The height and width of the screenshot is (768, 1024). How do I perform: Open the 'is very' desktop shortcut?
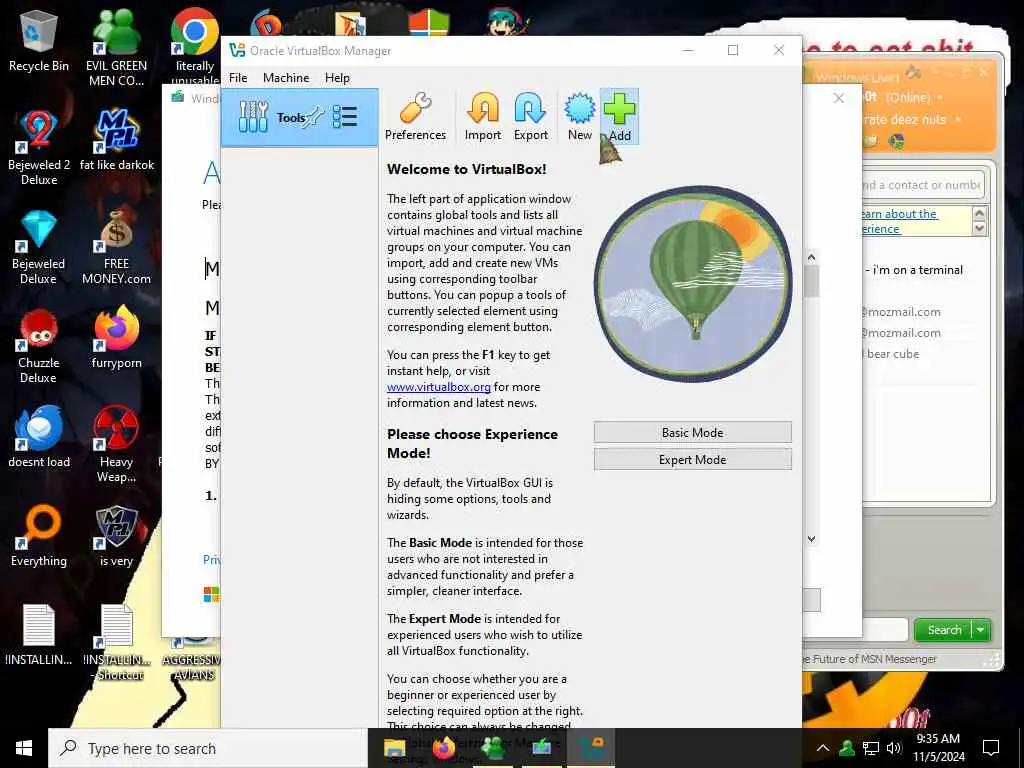click(116, 536)
